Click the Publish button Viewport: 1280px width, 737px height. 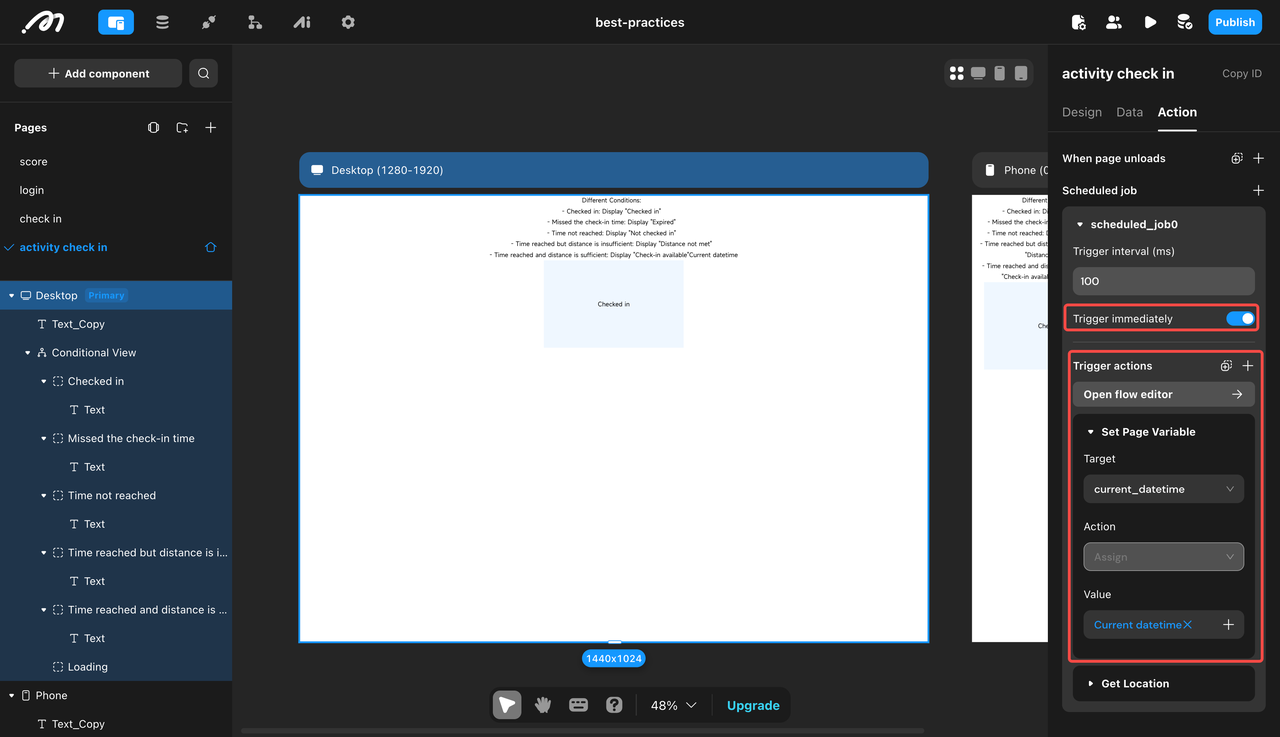[x=1235, y=22]
